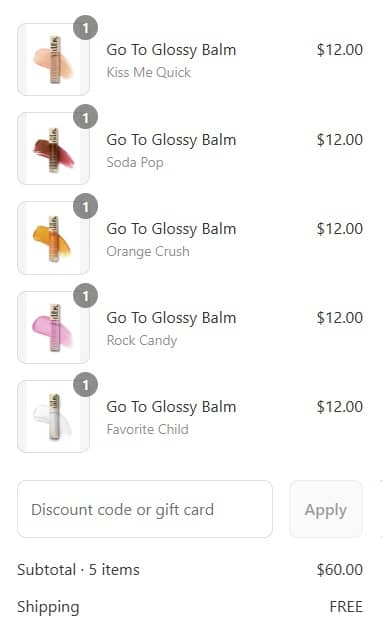The width and height of the screenshot is (386, 632).
Task: Click the FREE shipping value
Action: click(x=346, y=607)
